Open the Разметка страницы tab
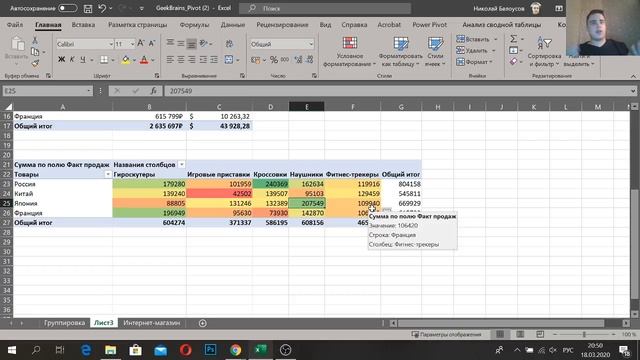The width and height of the screenshot is (640, 360). 138,25
